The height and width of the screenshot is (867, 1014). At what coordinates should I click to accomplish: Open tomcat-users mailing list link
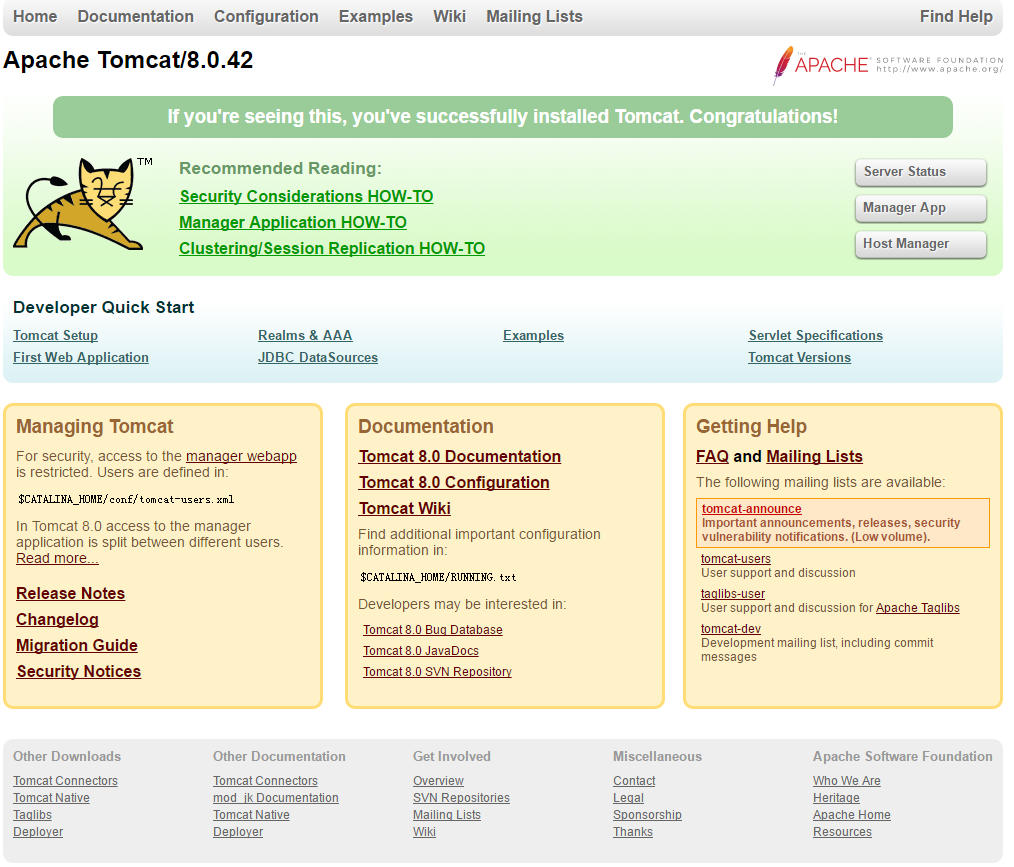736,559
